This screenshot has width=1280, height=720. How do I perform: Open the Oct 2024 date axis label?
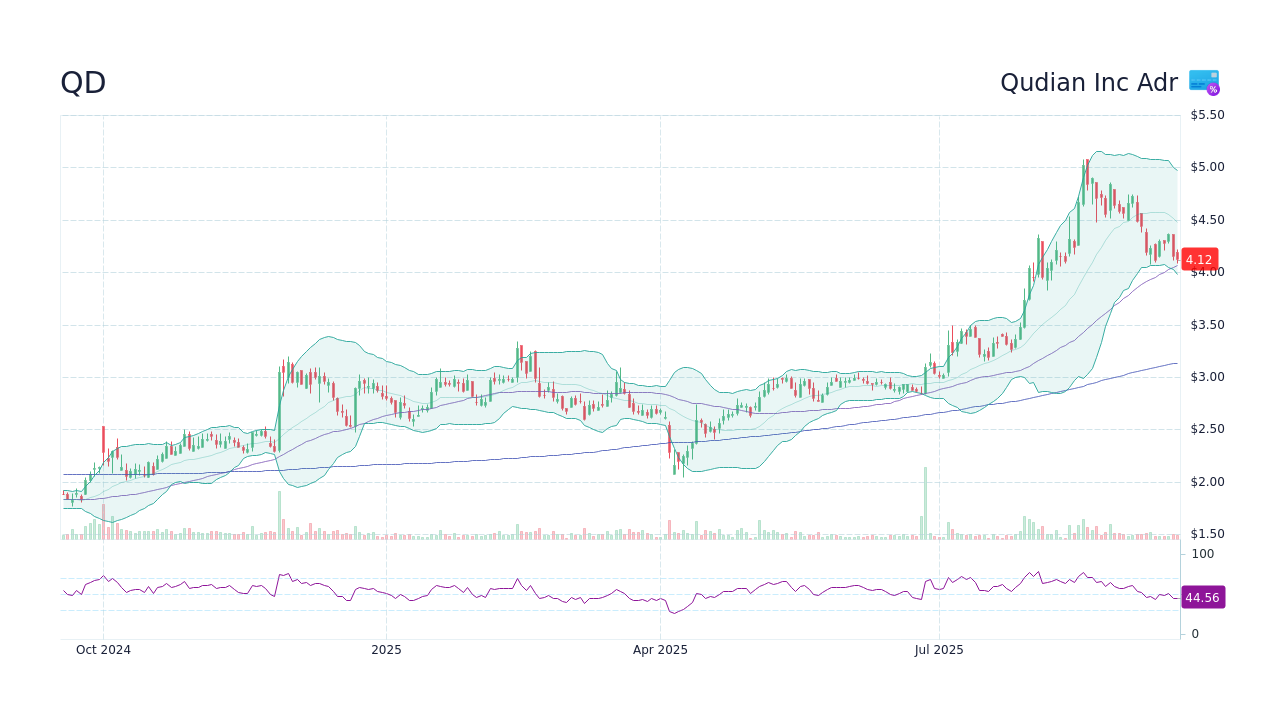102,649
